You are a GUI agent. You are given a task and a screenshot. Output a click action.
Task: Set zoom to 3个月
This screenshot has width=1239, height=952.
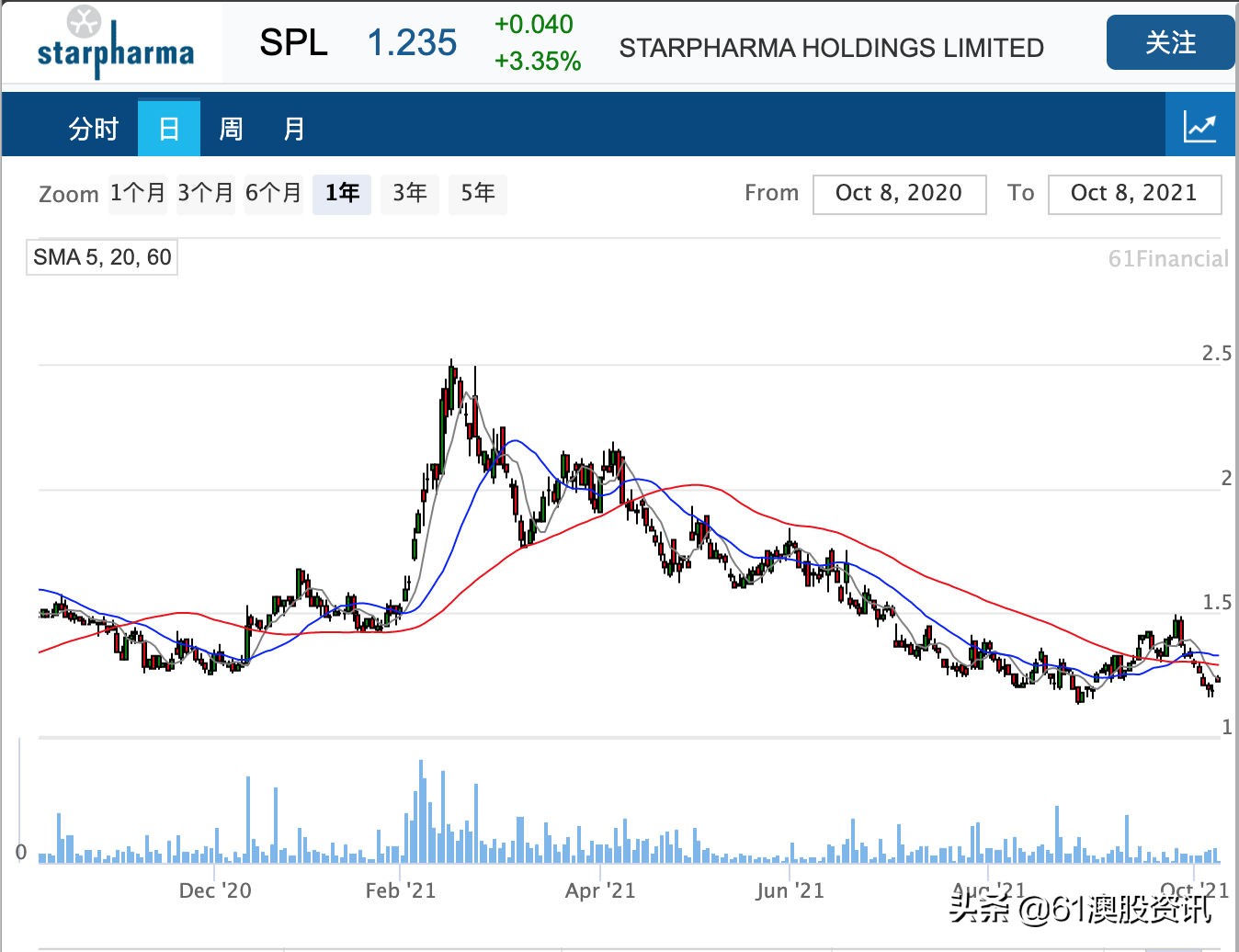point(206,194)
